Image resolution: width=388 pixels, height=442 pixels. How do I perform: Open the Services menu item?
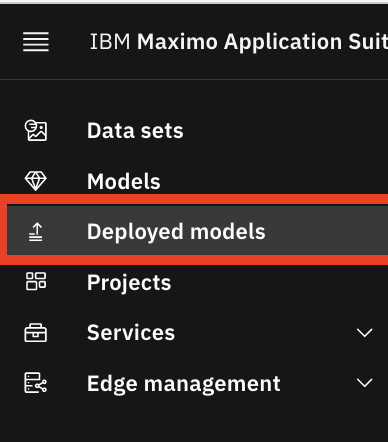click(x=131, y=333)
